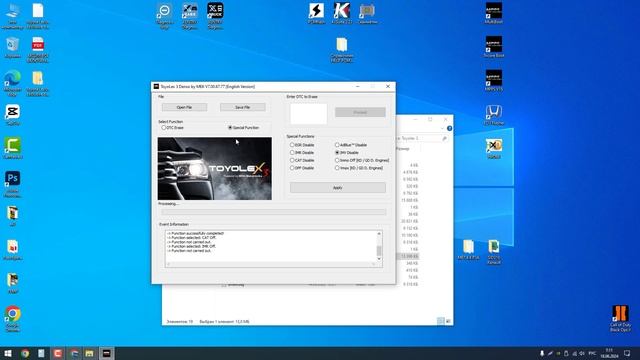Click the event log horizontal scroll-right arrow

coord(373,264)
